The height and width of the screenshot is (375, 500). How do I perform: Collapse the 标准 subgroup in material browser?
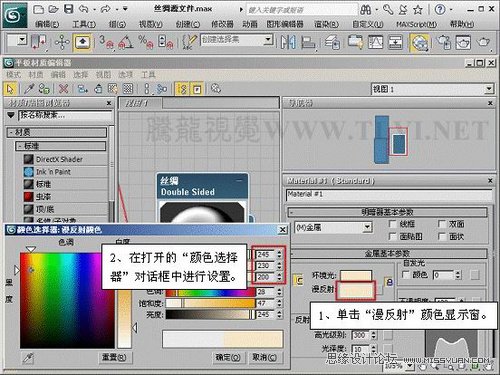pyautogui.click(x=61, y=146)
